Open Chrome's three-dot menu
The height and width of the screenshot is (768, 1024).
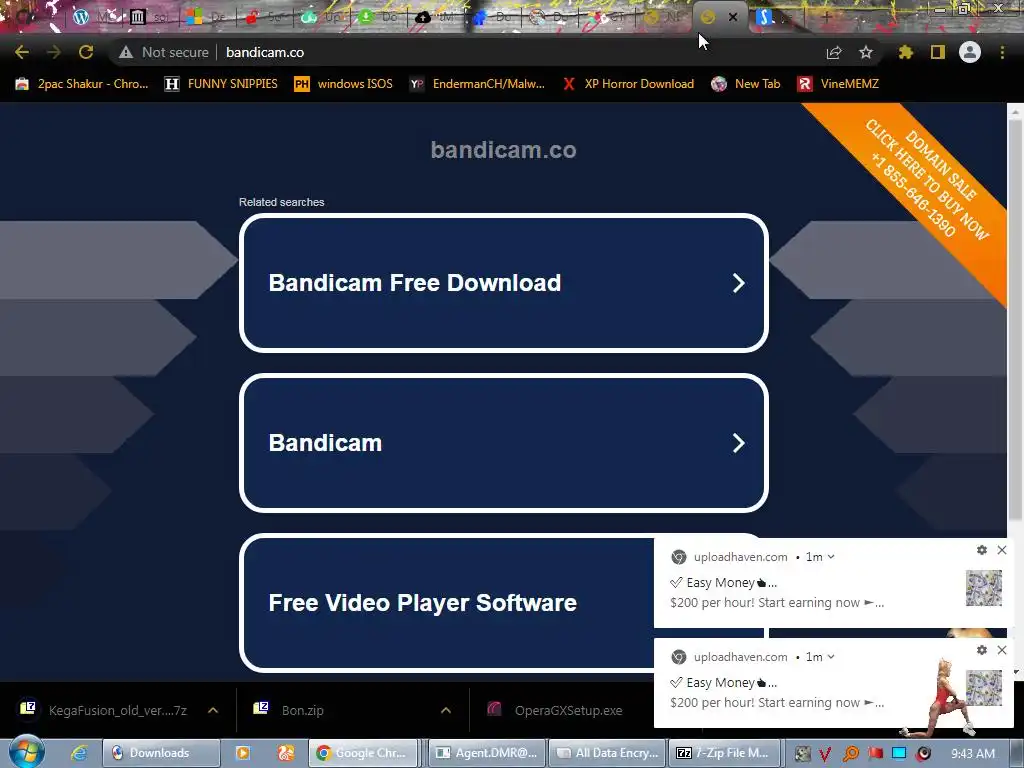coord(1002,52)
